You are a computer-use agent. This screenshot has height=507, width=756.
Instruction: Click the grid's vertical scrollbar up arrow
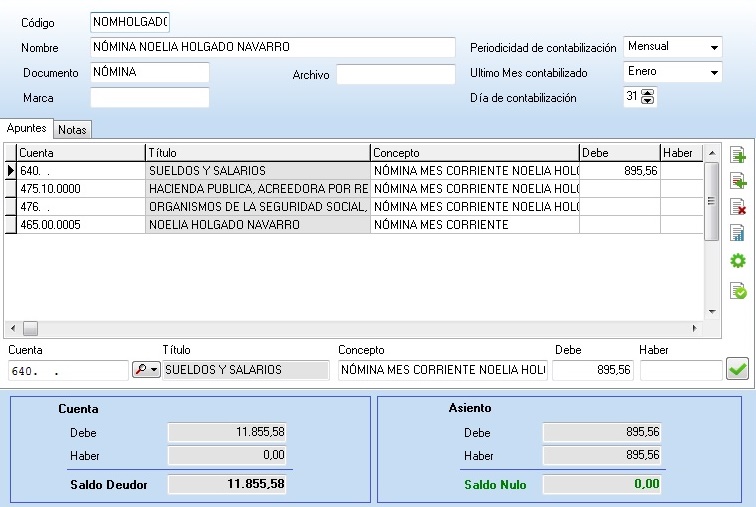pyautogui.click(x=712, y=153)
